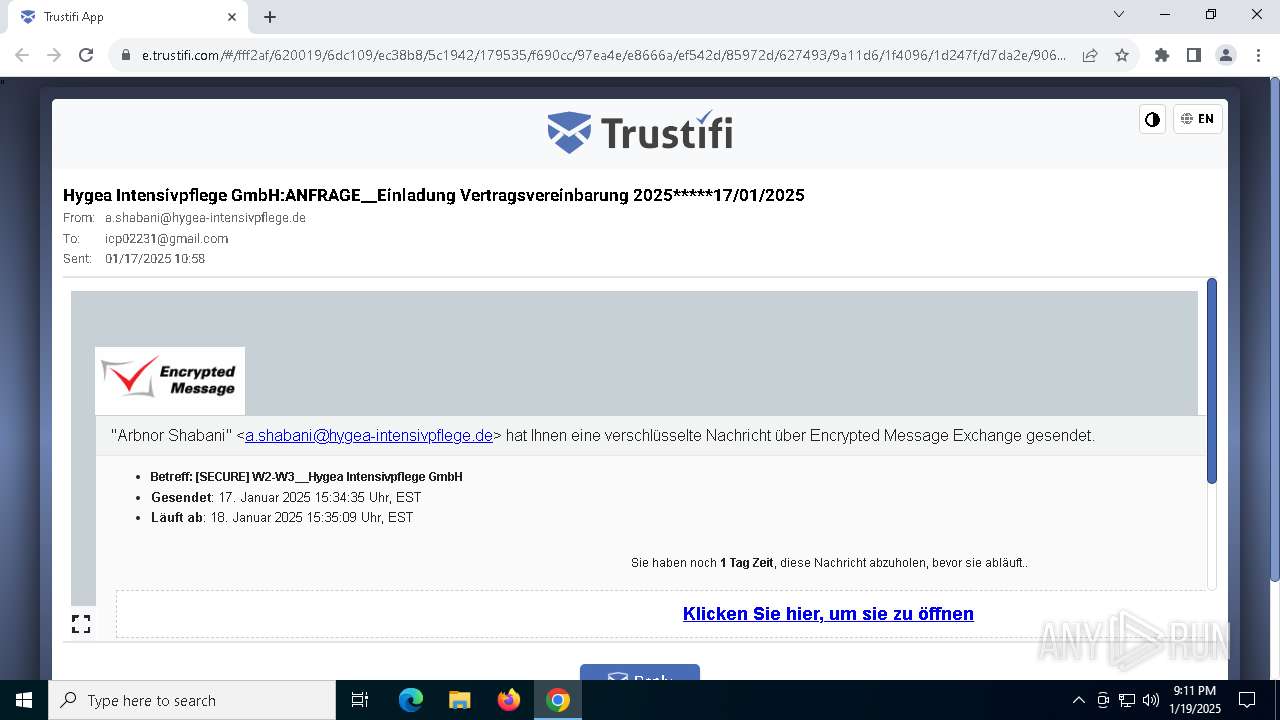Switch to Chrome on taskbar

(x=558, y=700)
